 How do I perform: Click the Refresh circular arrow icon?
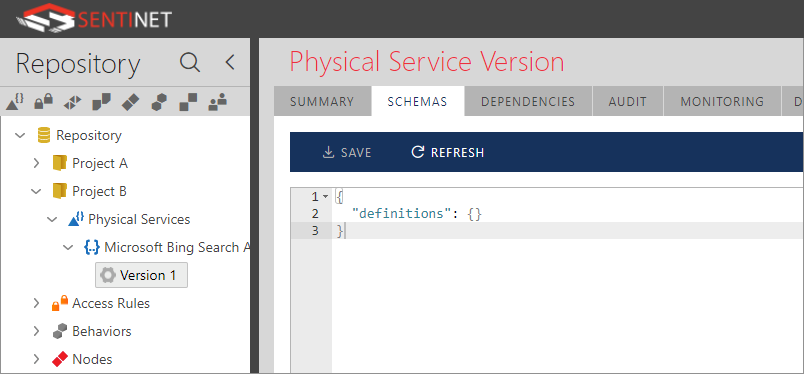(418, 152)
